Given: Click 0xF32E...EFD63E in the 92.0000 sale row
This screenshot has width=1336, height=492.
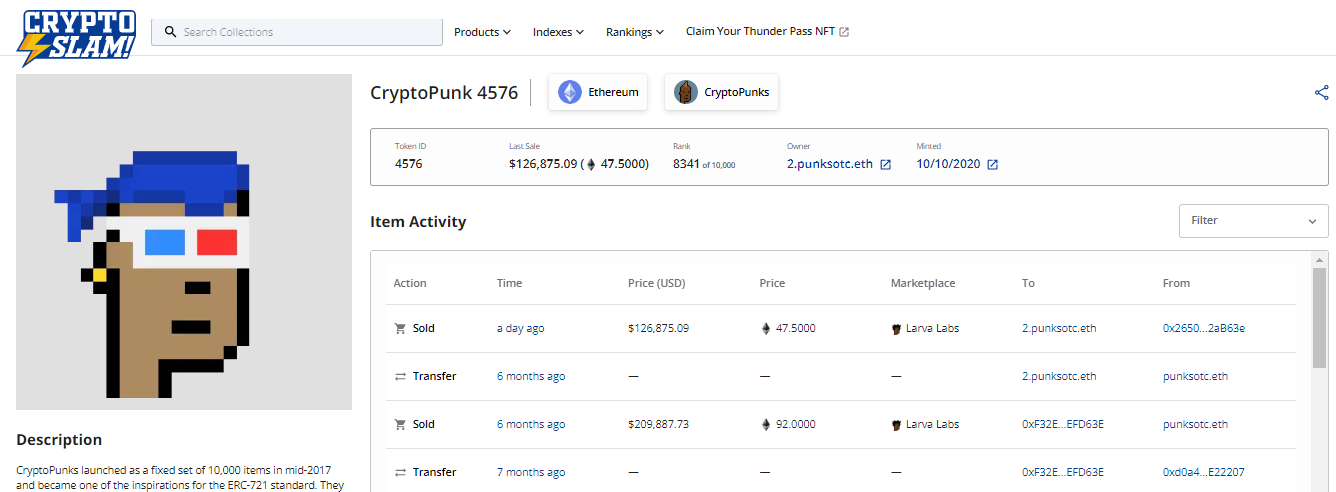Looking at the screenshot, I should [x=1063, y=424].
